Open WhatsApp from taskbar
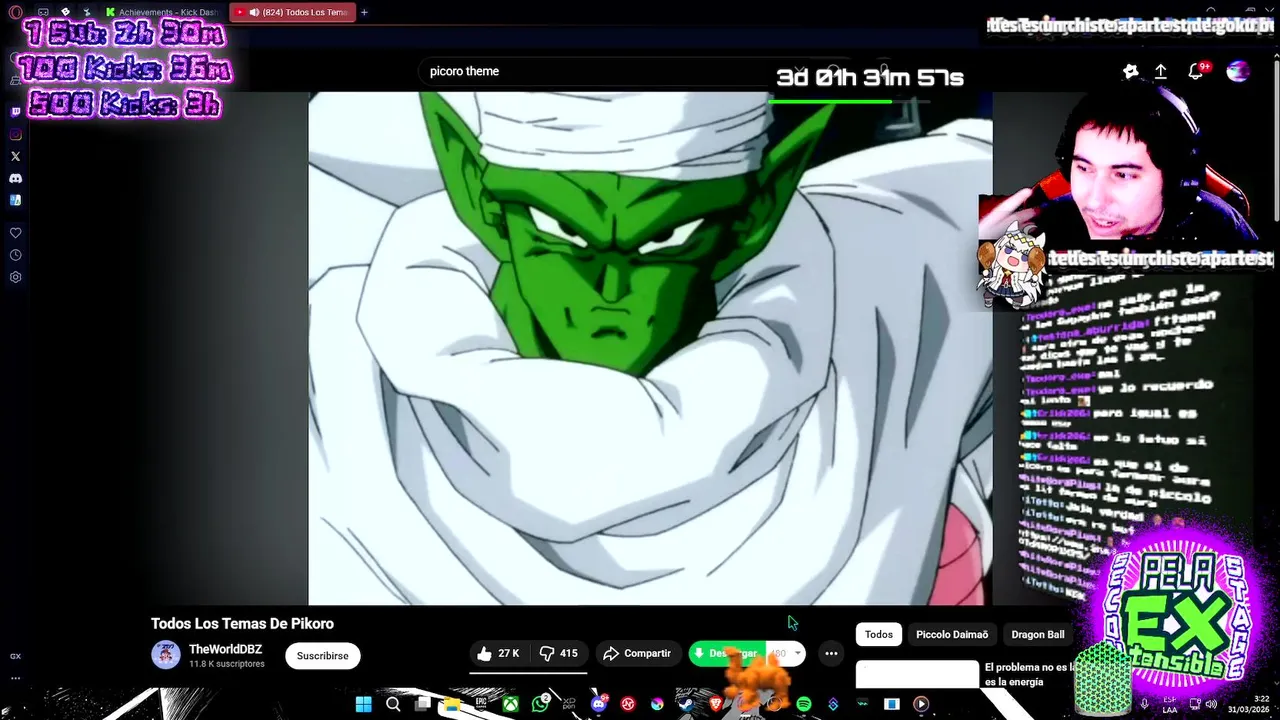The height and width of the screenshot is (720, 1280). tap(541, 704)
